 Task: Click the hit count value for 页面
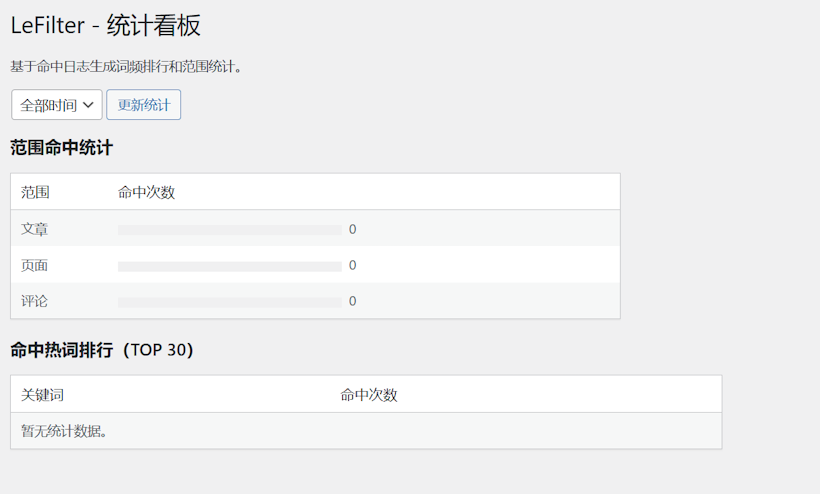353,265
